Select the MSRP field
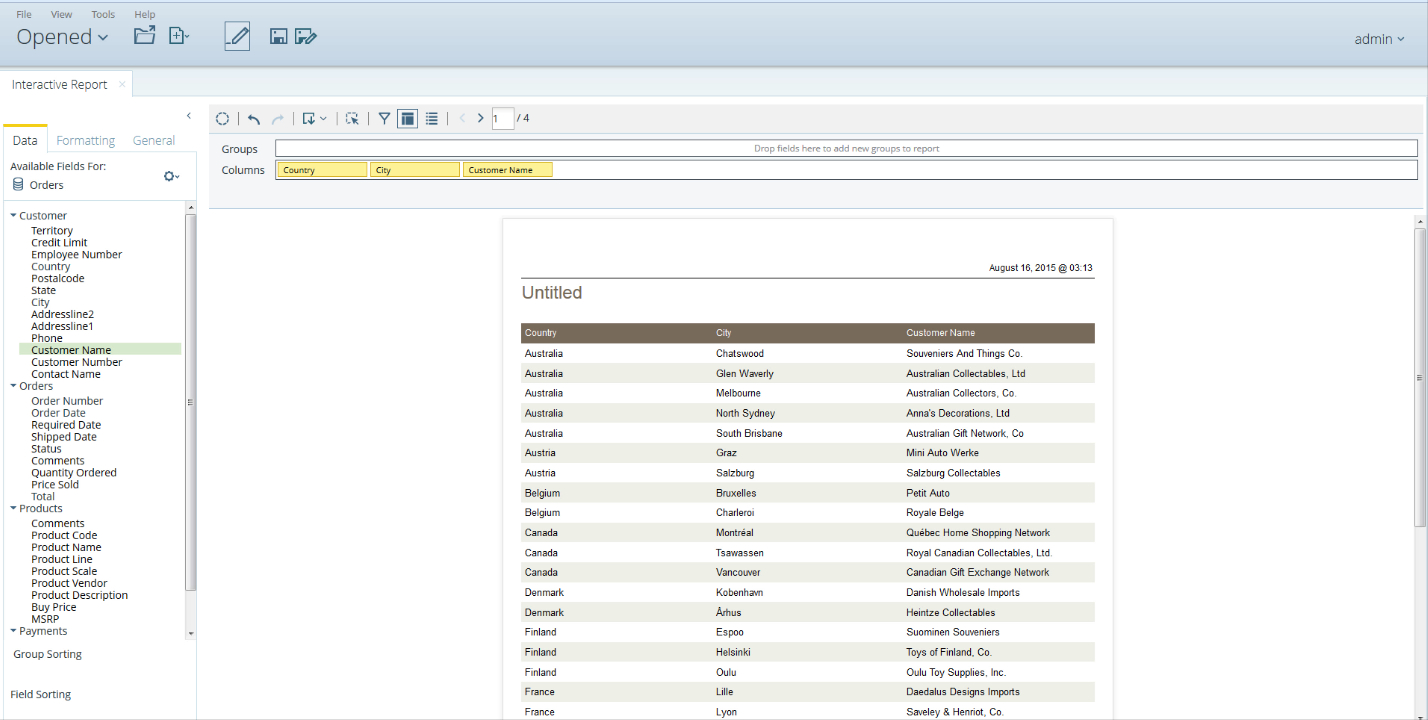Viewport: 1428px width, 720px height. [45, 620]
